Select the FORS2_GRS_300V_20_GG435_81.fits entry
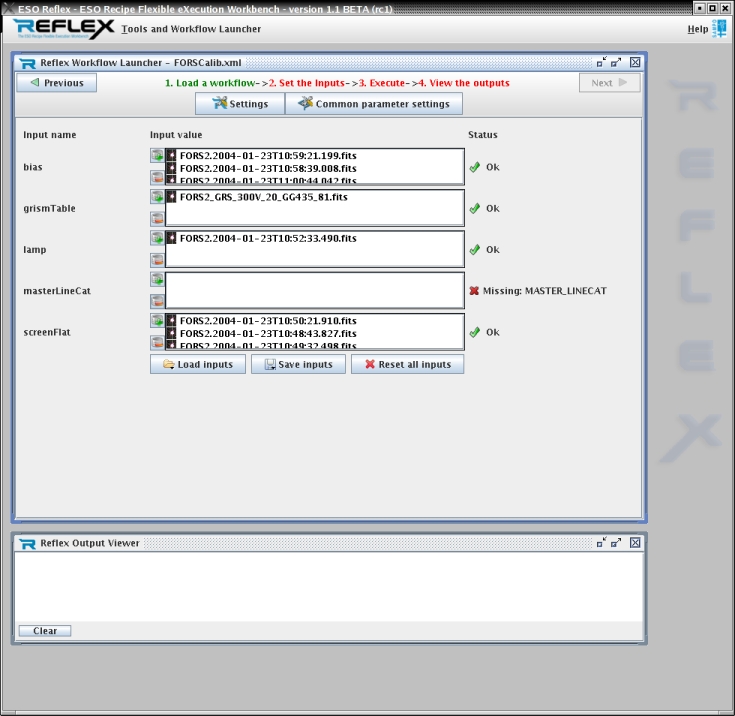Screen dimensions: 735x716 coord(264,197)
